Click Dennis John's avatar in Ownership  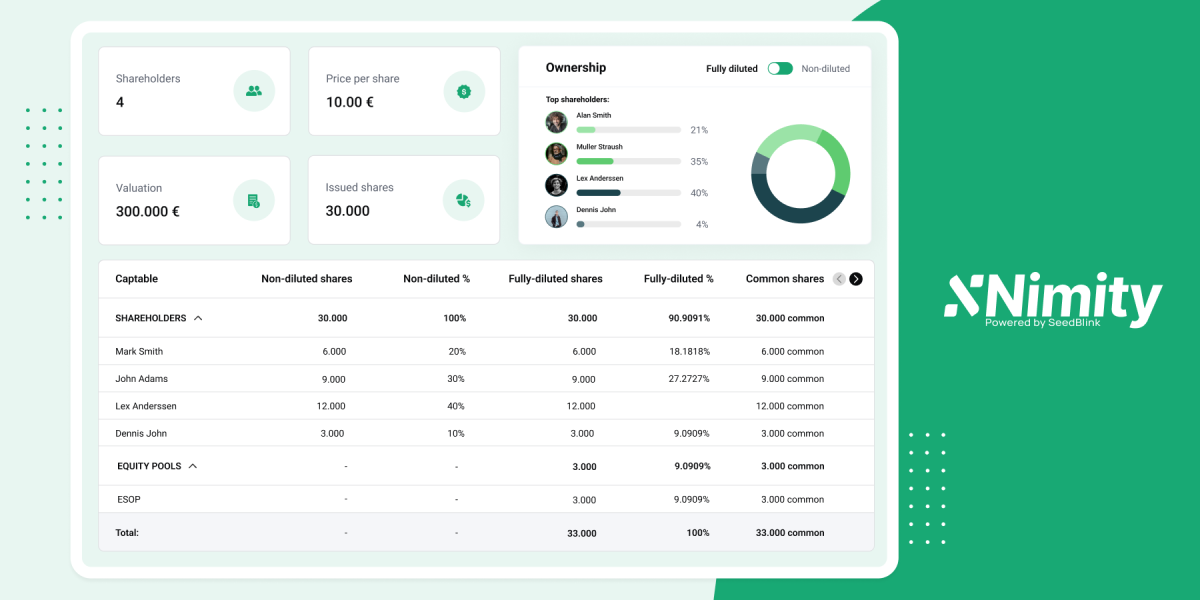point(556,216)
